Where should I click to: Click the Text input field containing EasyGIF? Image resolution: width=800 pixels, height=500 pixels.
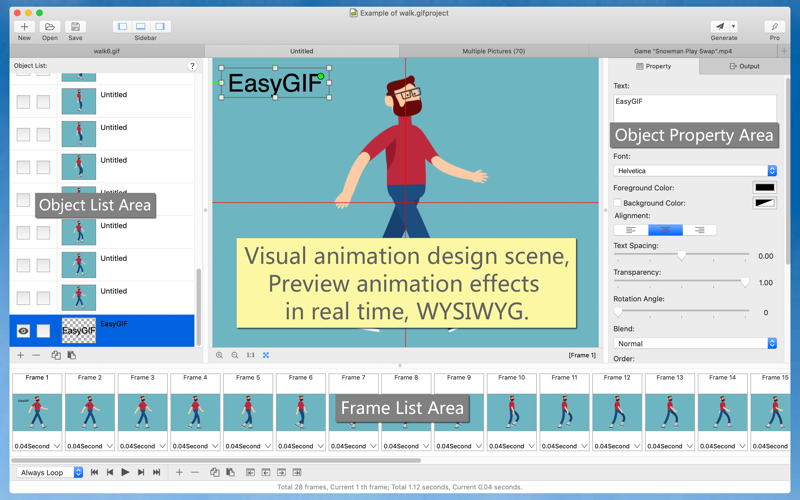coord(695,108)
